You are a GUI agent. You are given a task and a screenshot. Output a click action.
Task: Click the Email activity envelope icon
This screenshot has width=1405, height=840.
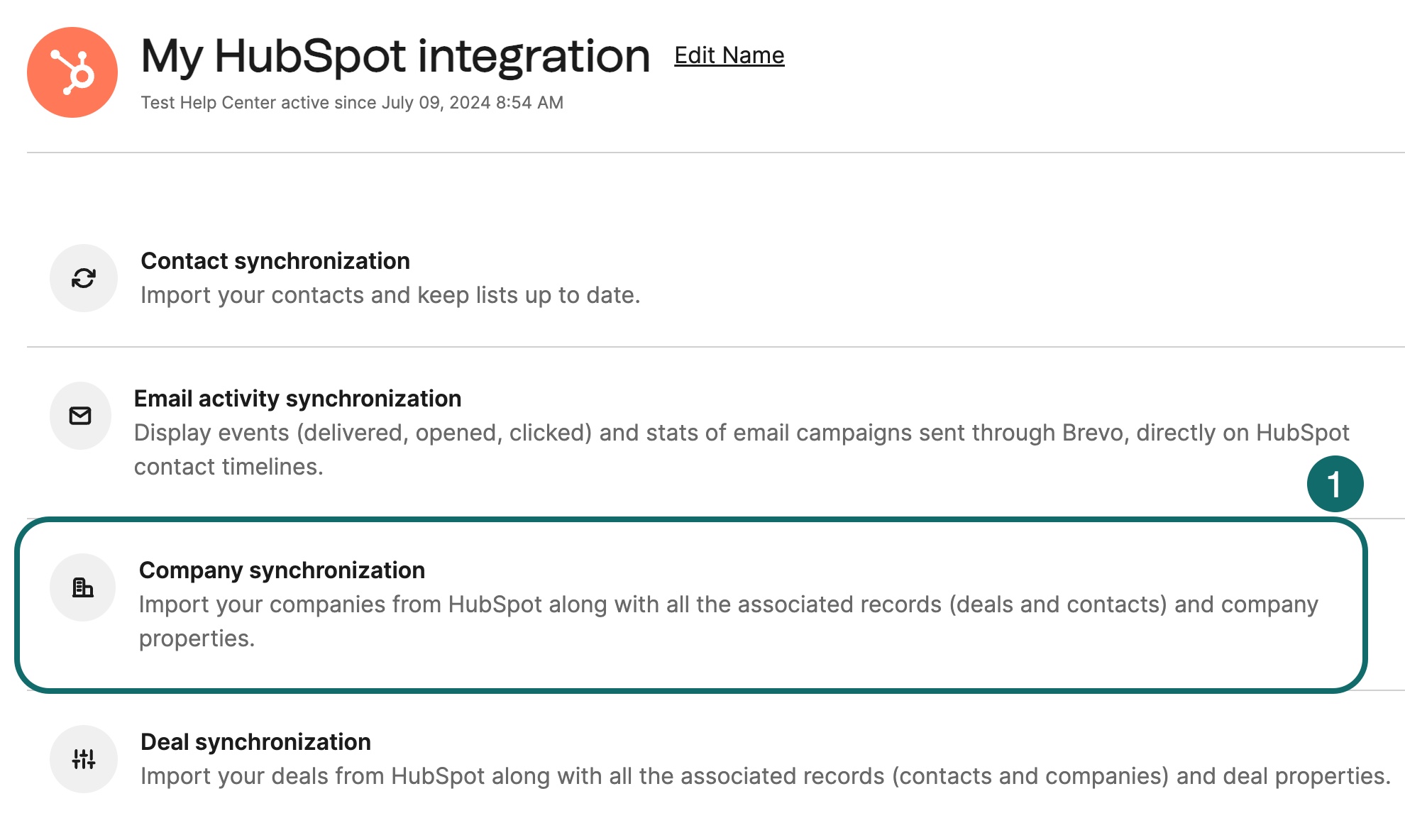80,416
